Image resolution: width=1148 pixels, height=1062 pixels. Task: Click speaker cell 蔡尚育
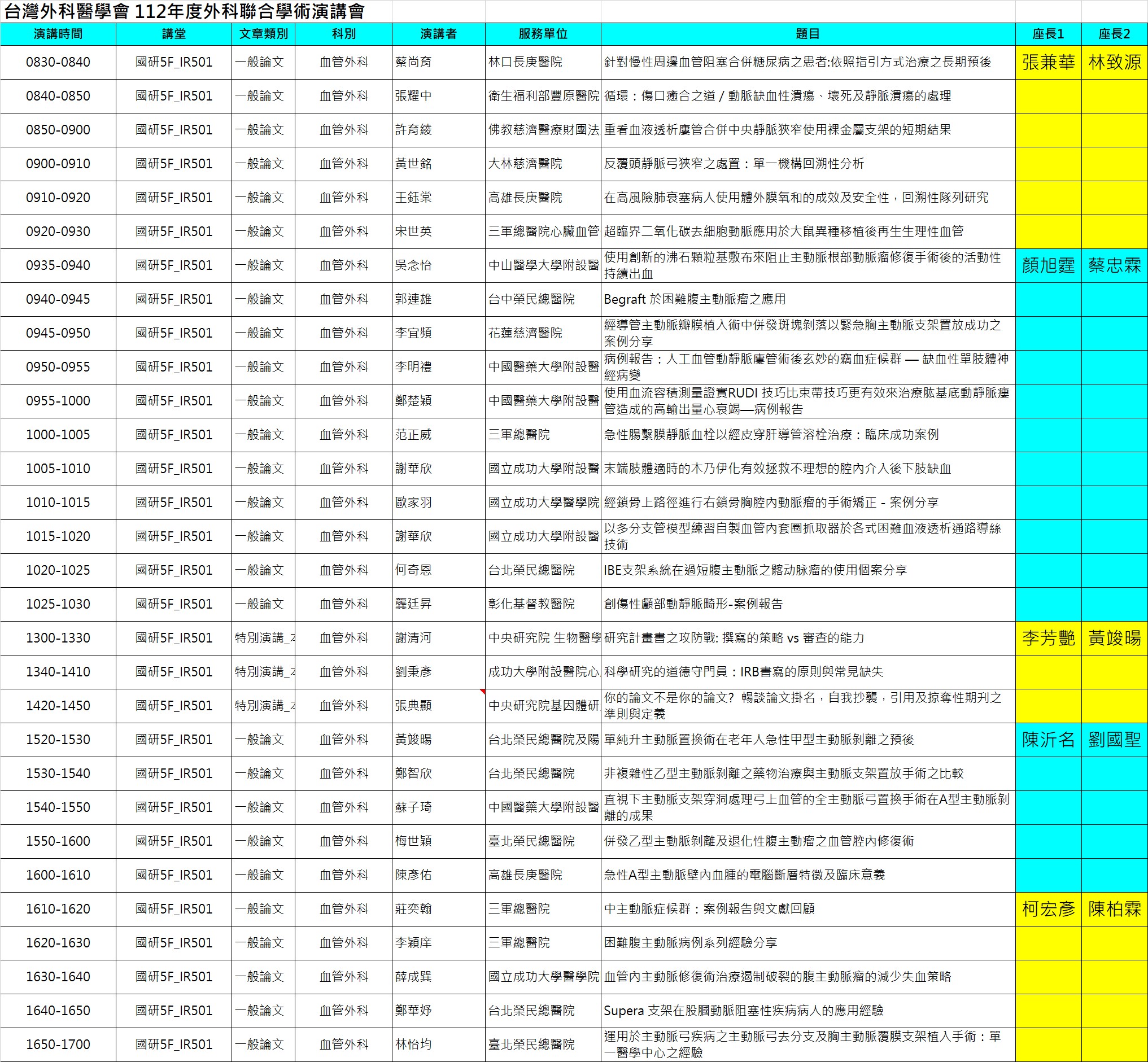click(x=439, y=62)
